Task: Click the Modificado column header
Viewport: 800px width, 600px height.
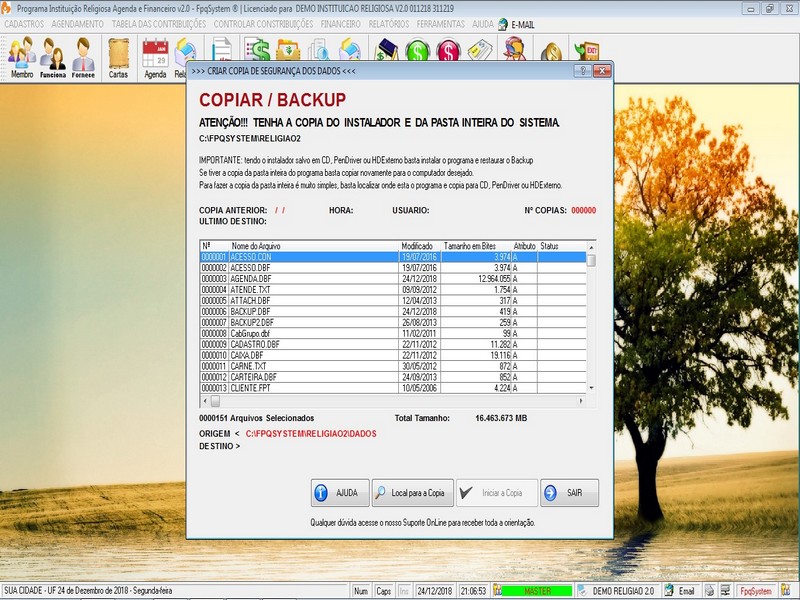Action: tap(417, 246)
